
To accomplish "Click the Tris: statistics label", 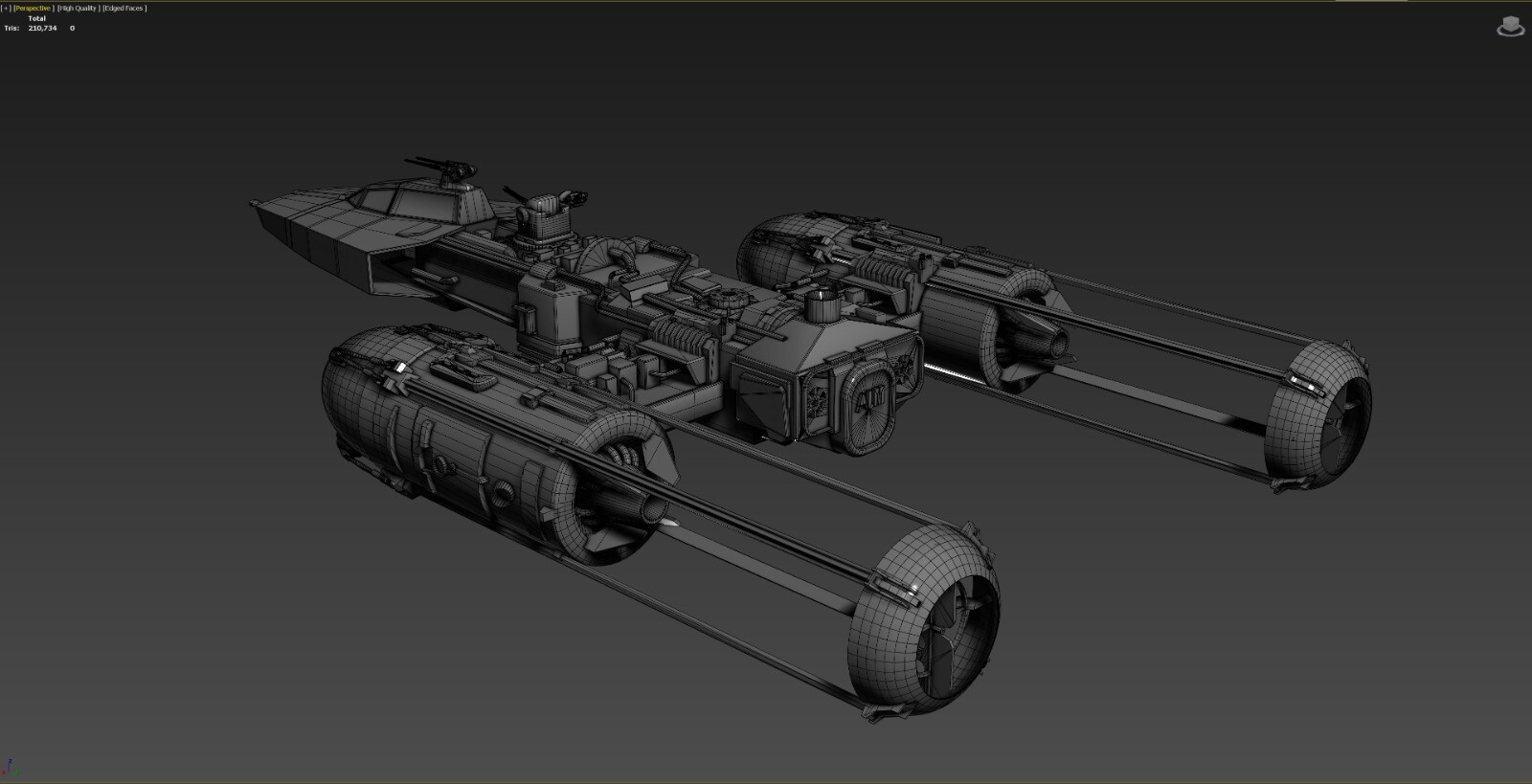I will tap(11, 29).
